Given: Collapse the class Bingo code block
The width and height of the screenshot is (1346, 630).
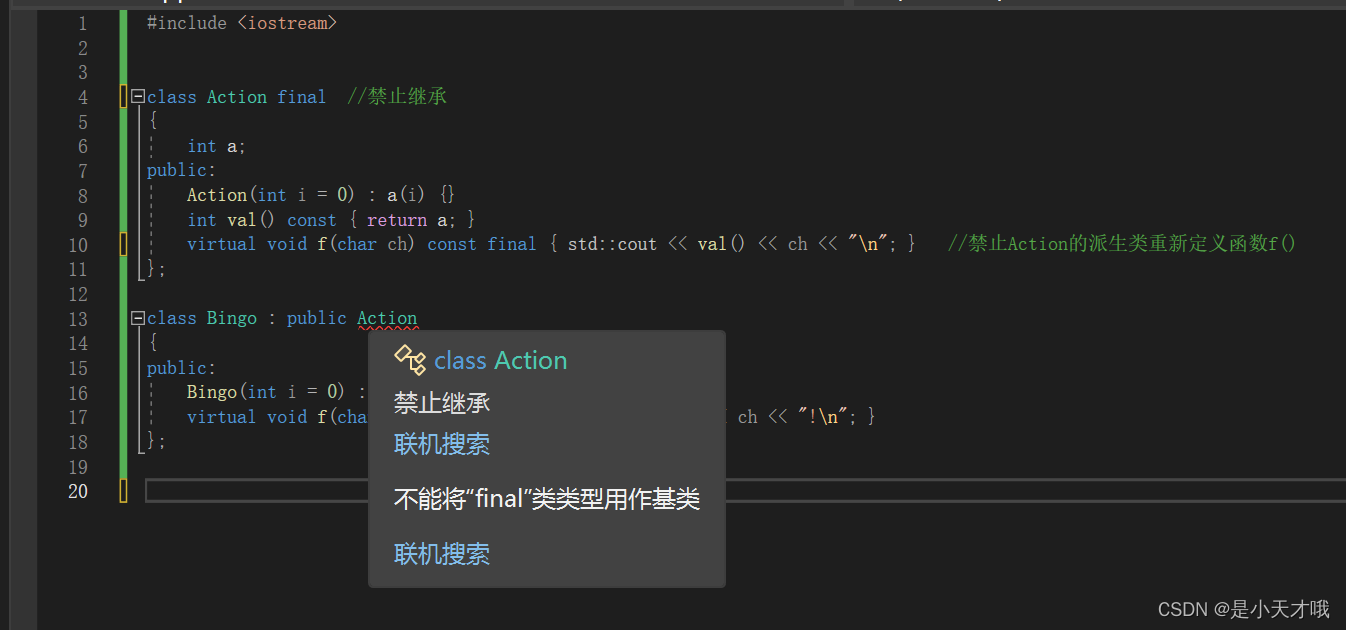Looking at the screenshot, I should (136, 318).
